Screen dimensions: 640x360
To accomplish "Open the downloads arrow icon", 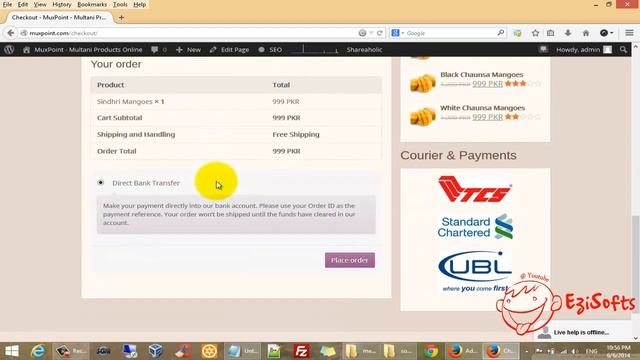I will tap(568, 33).
